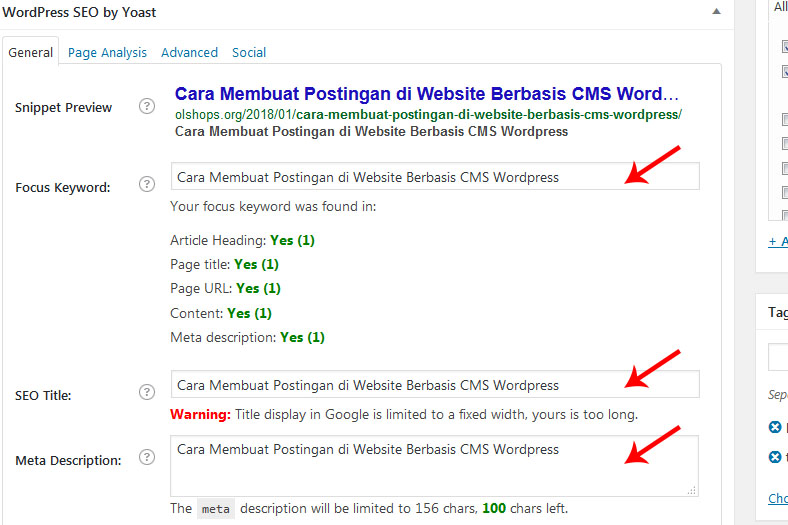Screen dimensions: 788x525
Task: Click 'Your focus keyword was found in:' text
Action: click(273, 206)
